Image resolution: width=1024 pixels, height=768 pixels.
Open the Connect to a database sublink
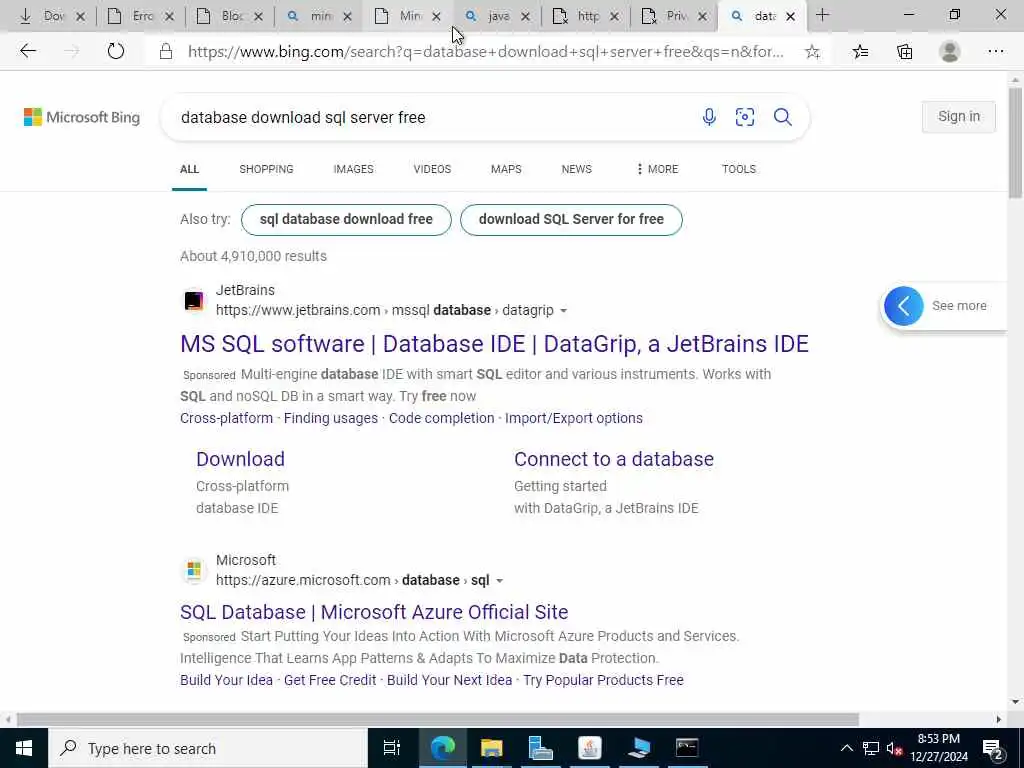614,459
